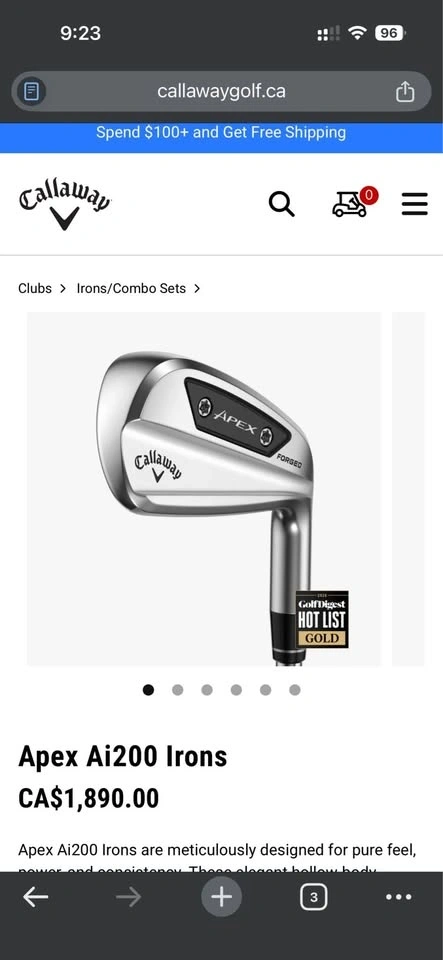Open a new tab with plus button
443x960 pixels.
(222, 898)
